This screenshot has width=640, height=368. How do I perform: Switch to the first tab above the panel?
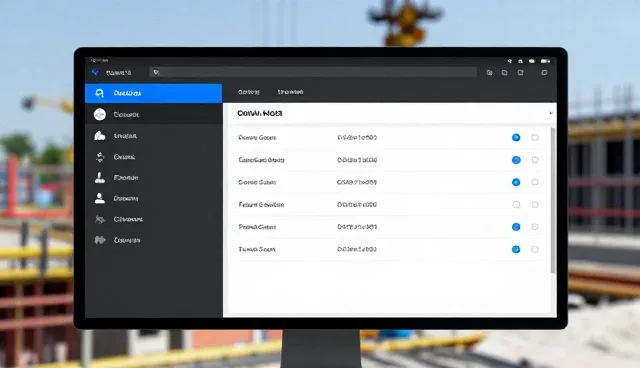click(x=249, y=92)
